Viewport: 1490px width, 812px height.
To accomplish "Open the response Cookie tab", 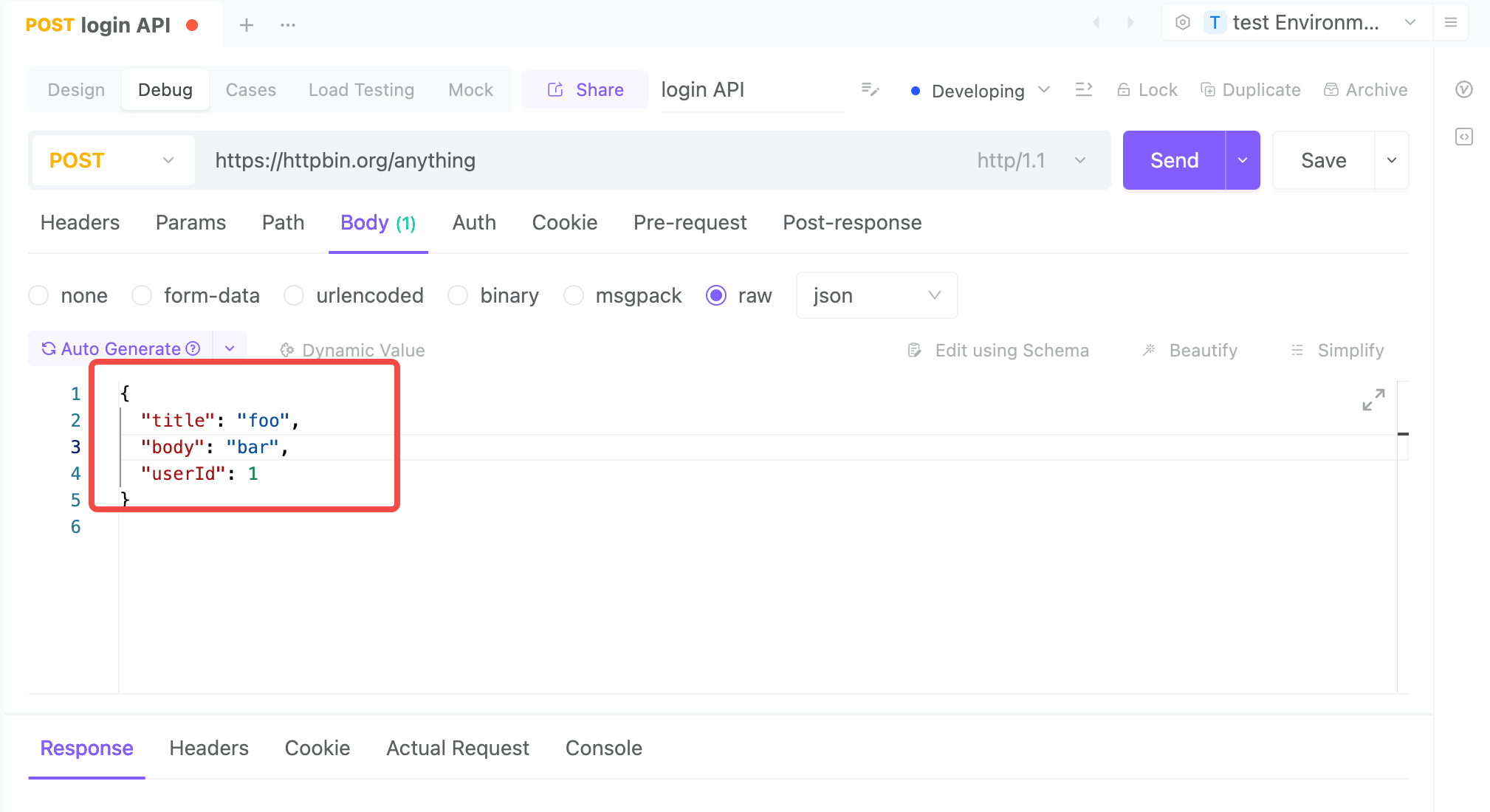I will (317, 748).
